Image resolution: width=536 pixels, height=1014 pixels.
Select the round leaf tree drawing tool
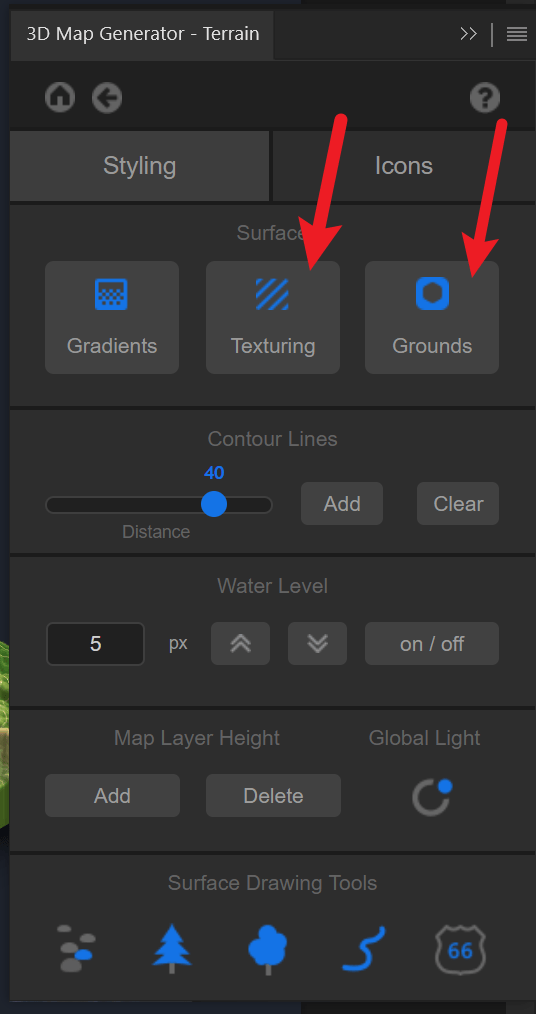(268, 949)
